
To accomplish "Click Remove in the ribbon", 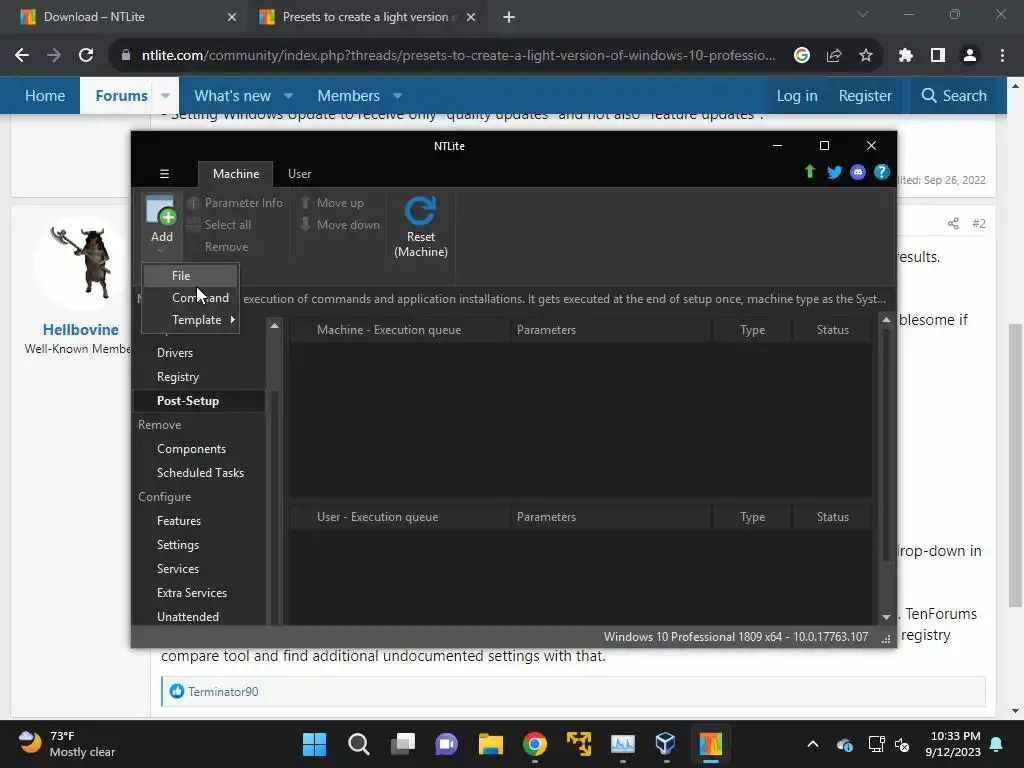I will tap(226, 247).
